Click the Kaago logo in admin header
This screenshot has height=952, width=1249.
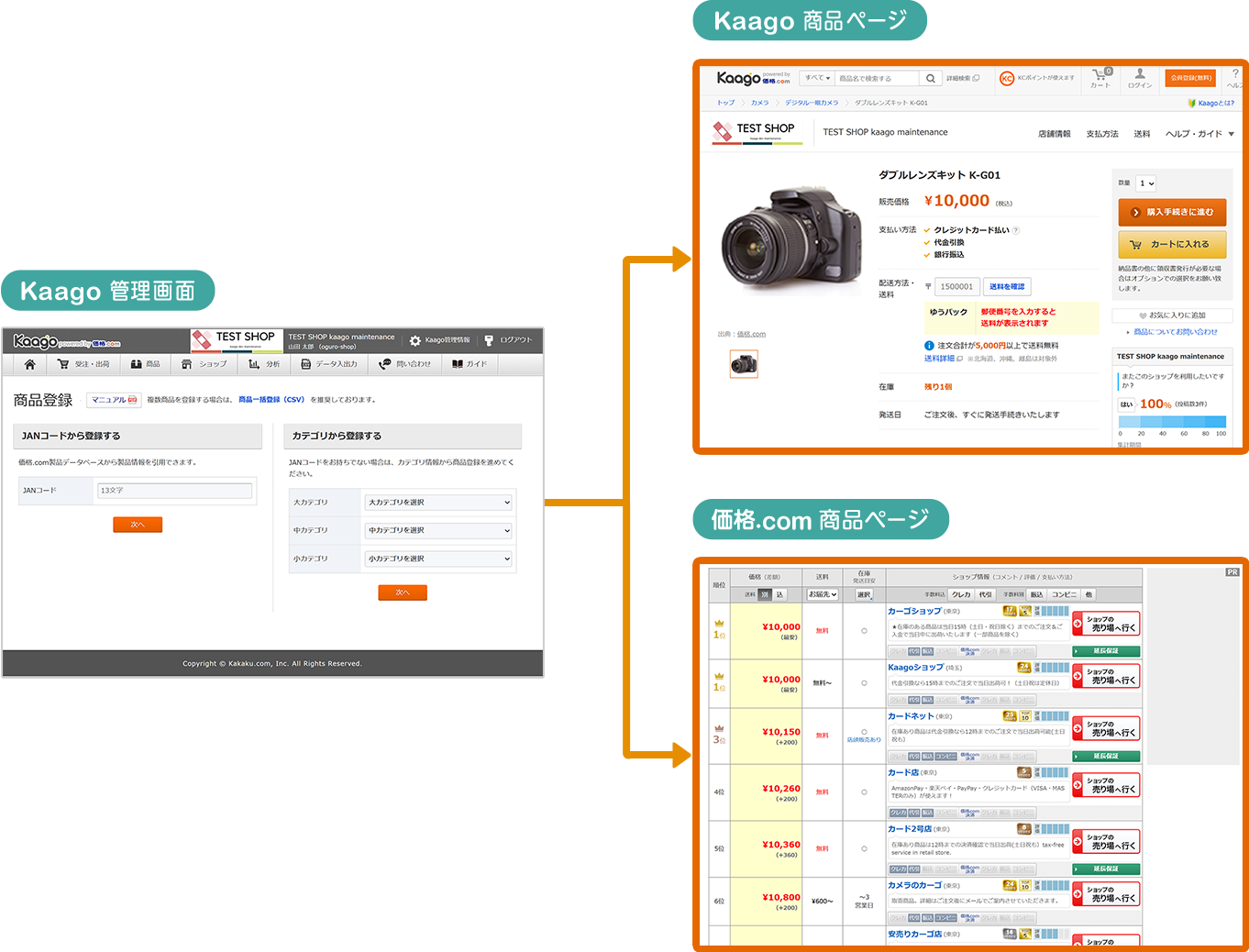click(x=66, y=341)
